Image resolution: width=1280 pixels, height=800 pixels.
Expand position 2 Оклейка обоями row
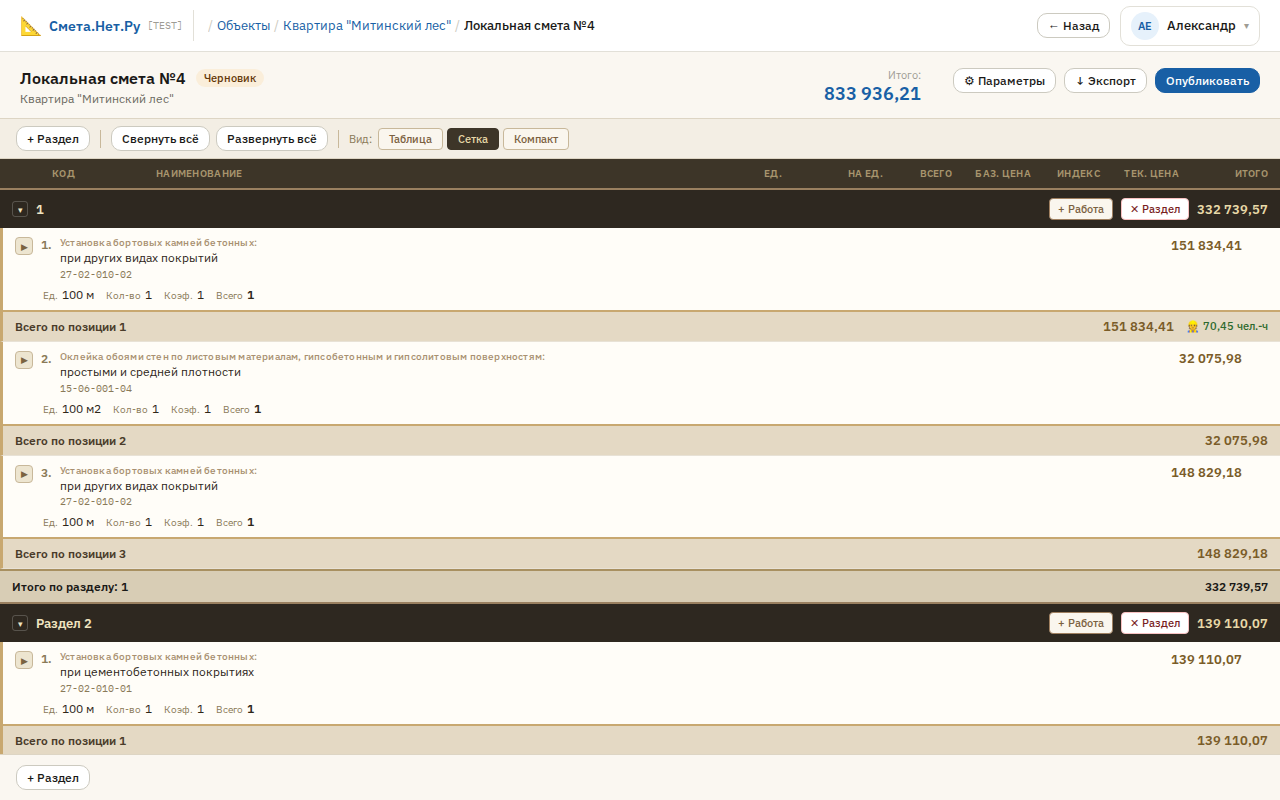point(24,360)
